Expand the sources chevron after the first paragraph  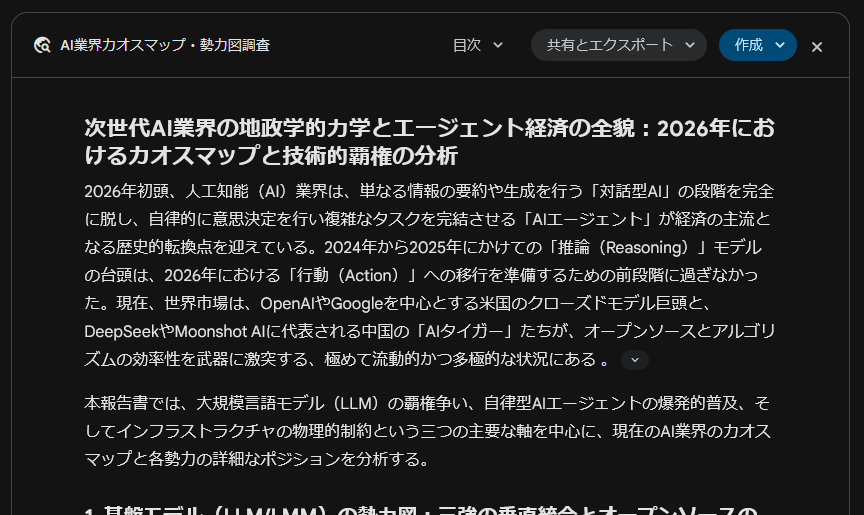point(635,360)
